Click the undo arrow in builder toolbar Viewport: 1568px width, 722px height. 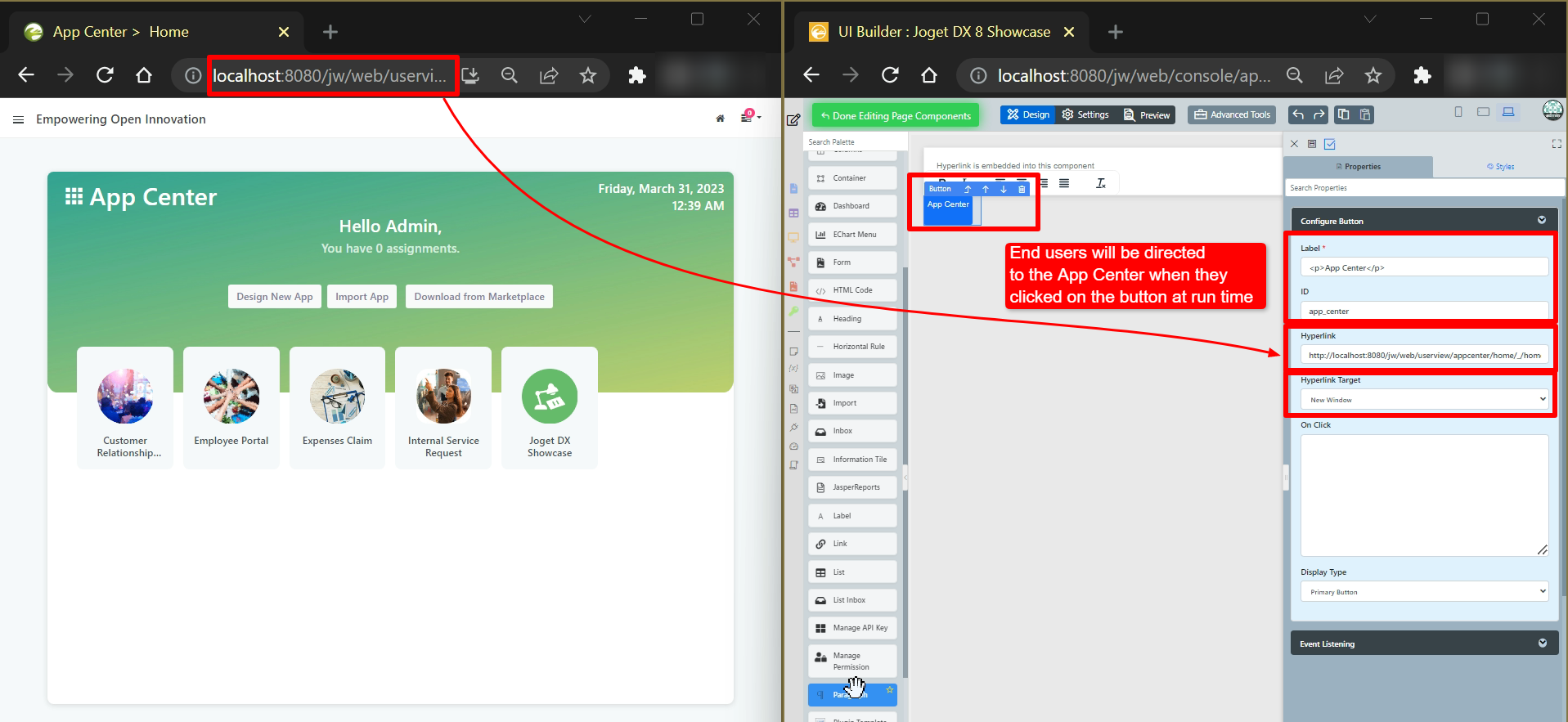pyautogui.click(x=1298, y=114)
